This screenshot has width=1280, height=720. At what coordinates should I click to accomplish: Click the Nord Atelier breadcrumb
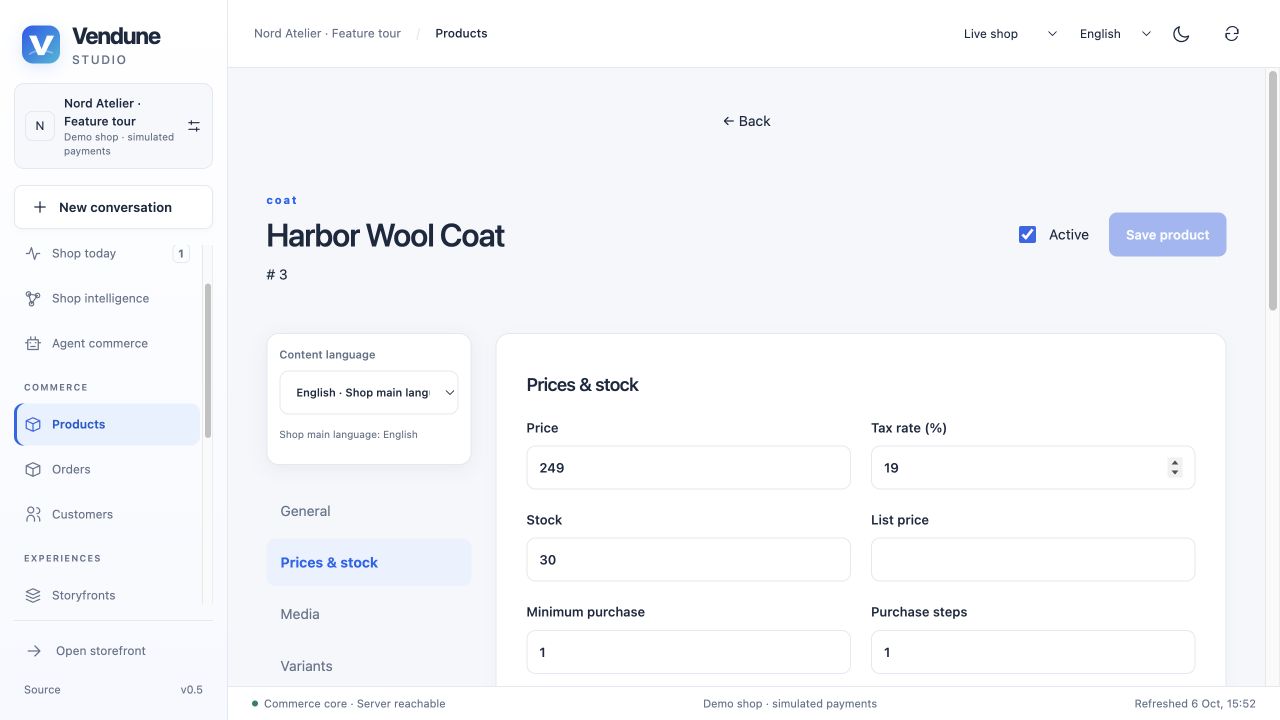(327, 33)
